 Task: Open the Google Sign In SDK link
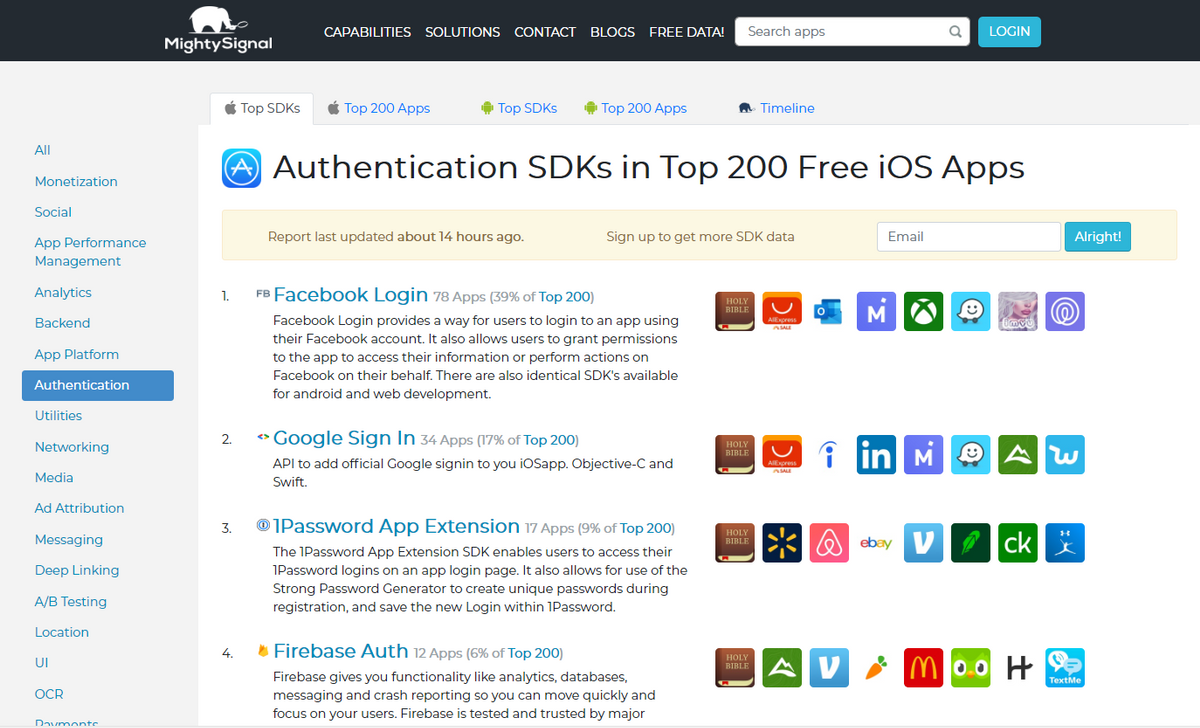pyautogui.click(x=344, y=438)
